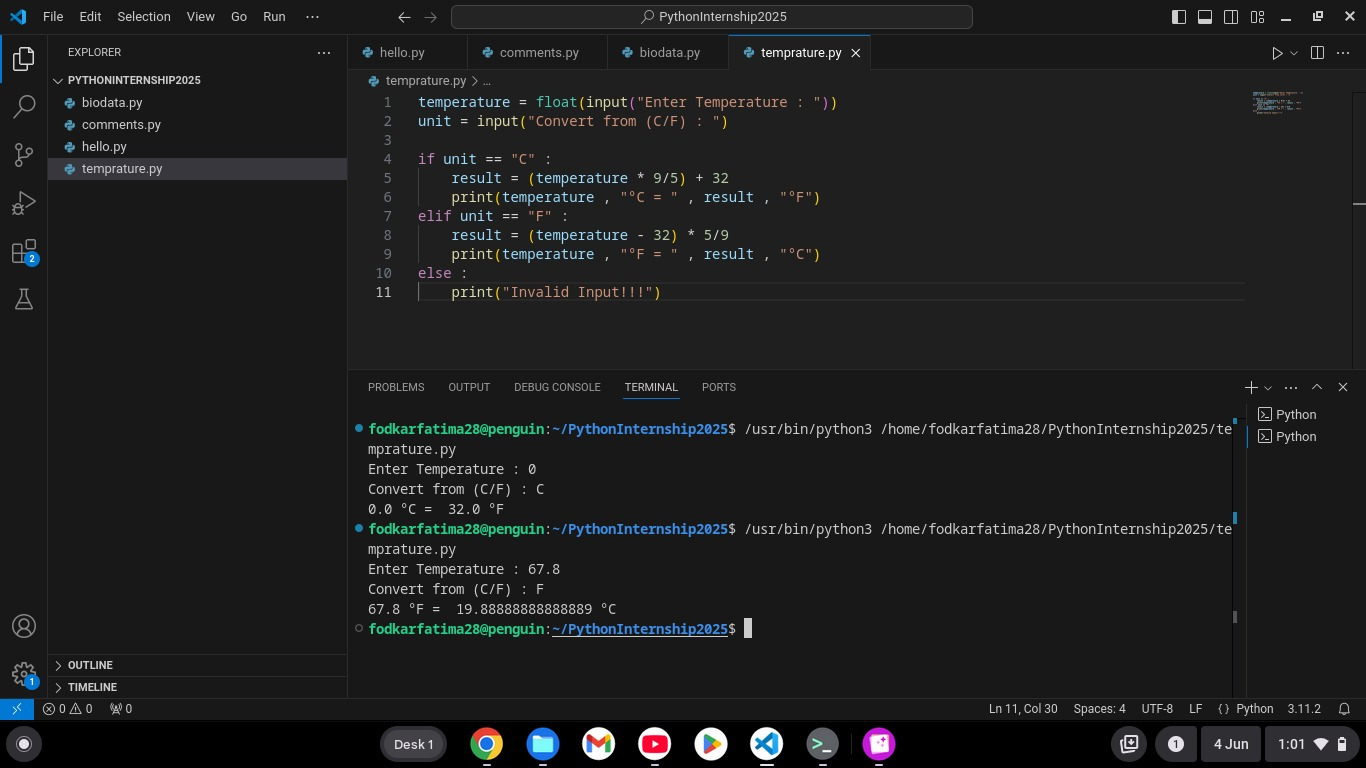
Task: Expand the TIMELINE section
Action: point(92,687)
